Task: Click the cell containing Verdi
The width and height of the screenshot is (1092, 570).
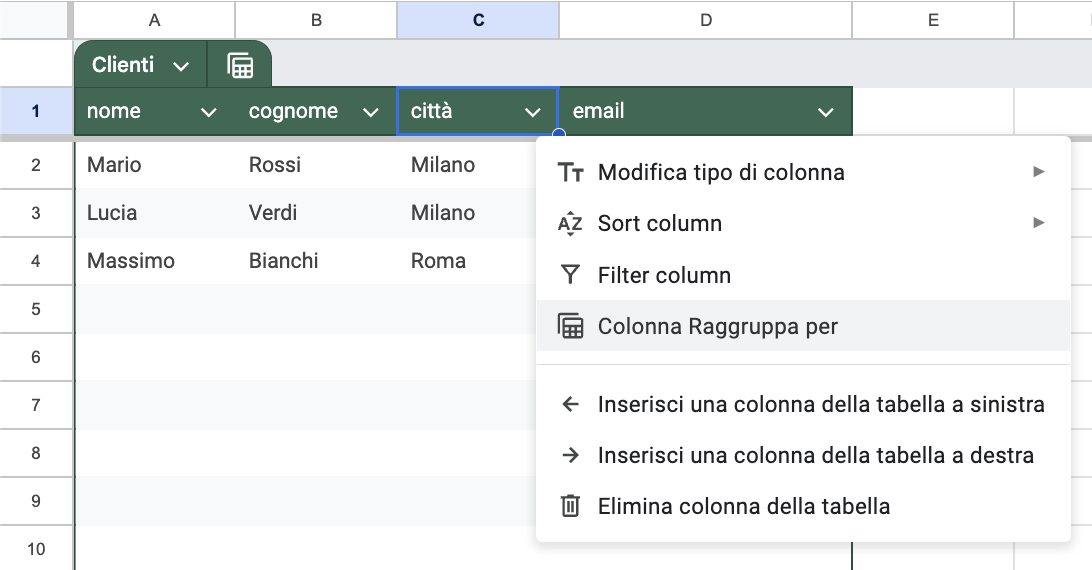Action: pos(316,213)
